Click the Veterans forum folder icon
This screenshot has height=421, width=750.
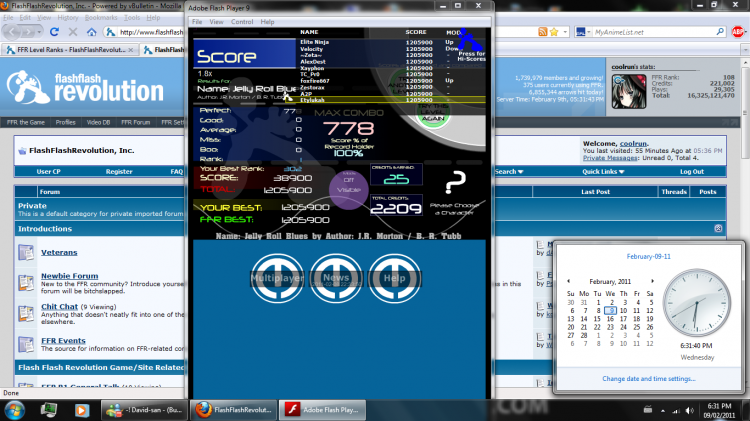pos(26,252)
